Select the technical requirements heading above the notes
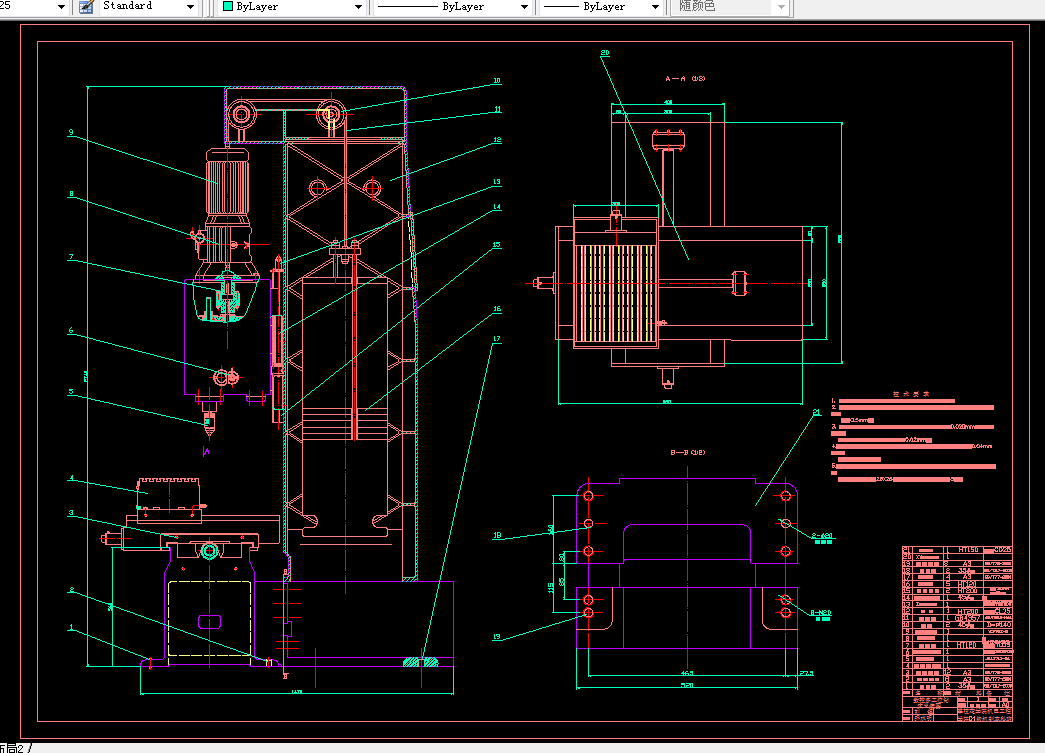The height and width of the screenshot is (753, 1045). (x=910, y=394)
